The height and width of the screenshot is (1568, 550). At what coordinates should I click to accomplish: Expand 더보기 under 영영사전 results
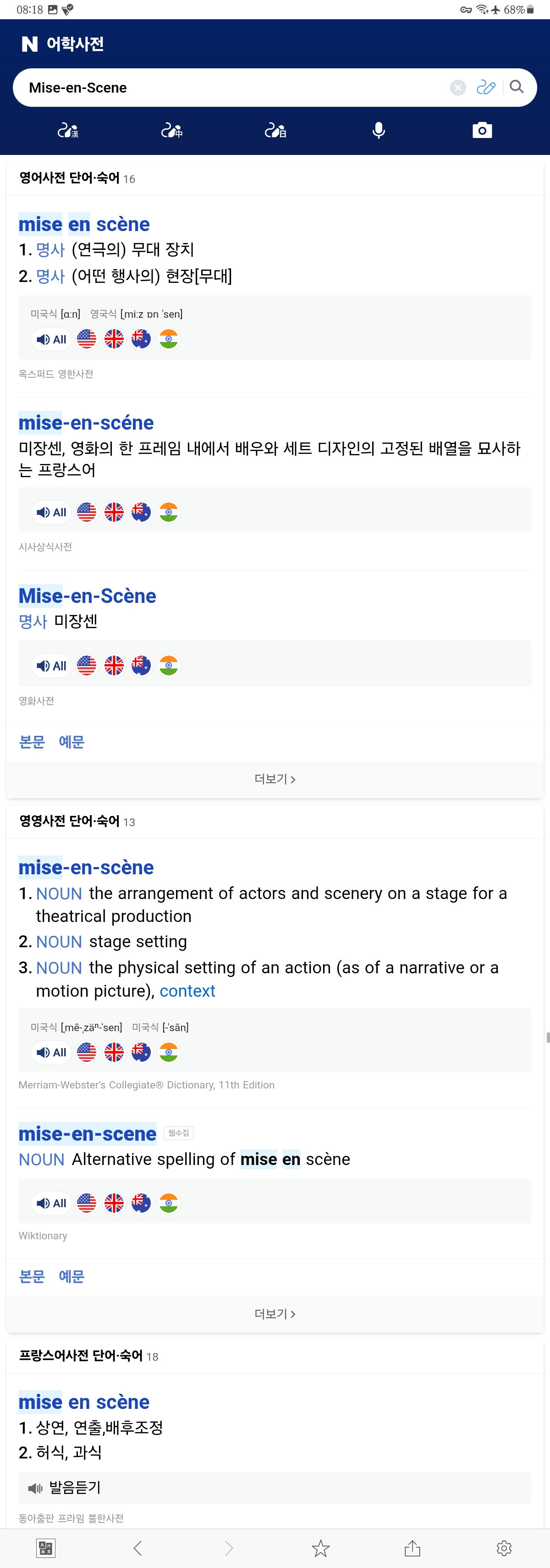pyautogui.click(x=275, y=1314)
